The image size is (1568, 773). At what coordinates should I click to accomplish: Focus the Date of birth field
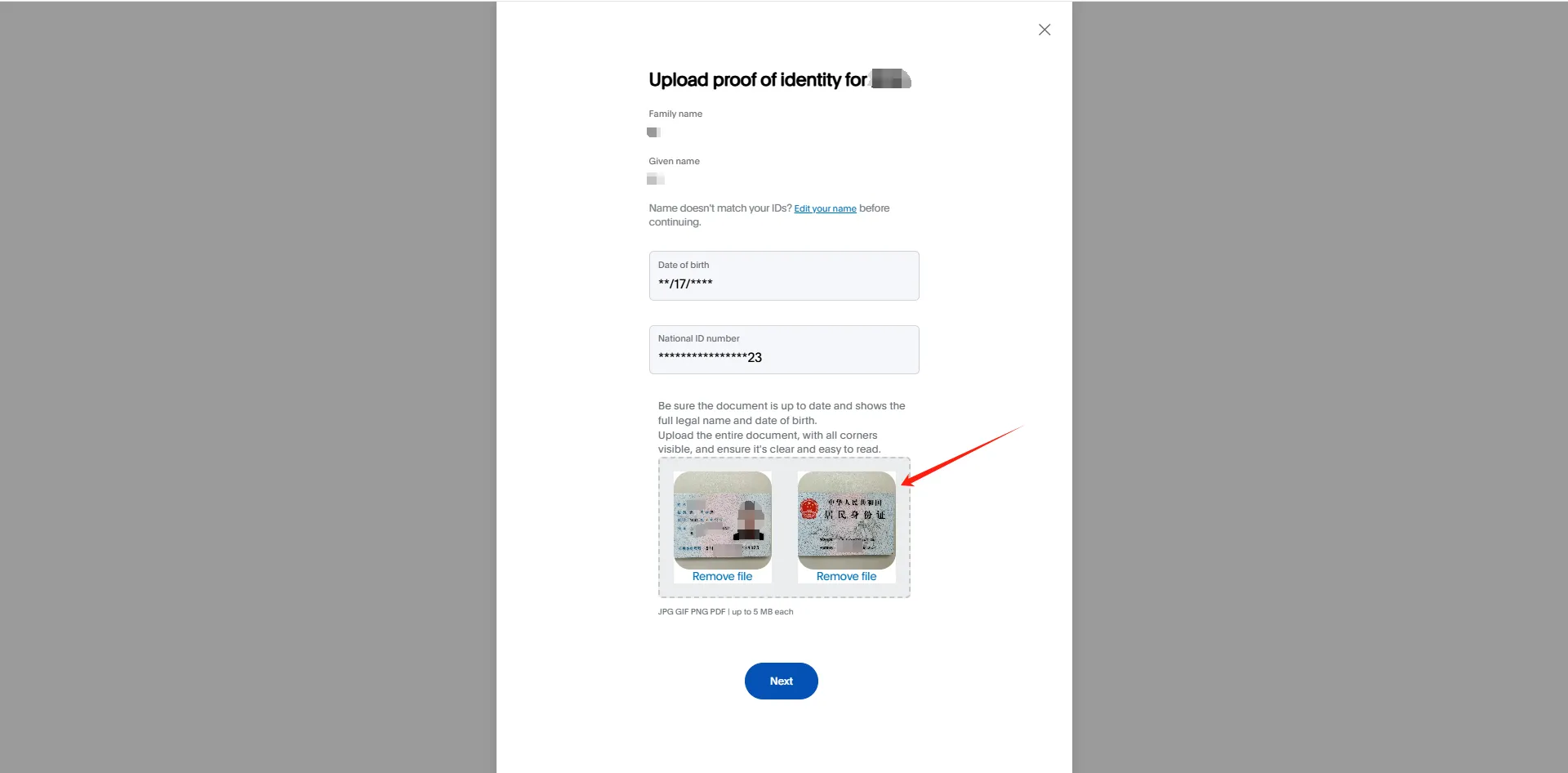point(784,275)
